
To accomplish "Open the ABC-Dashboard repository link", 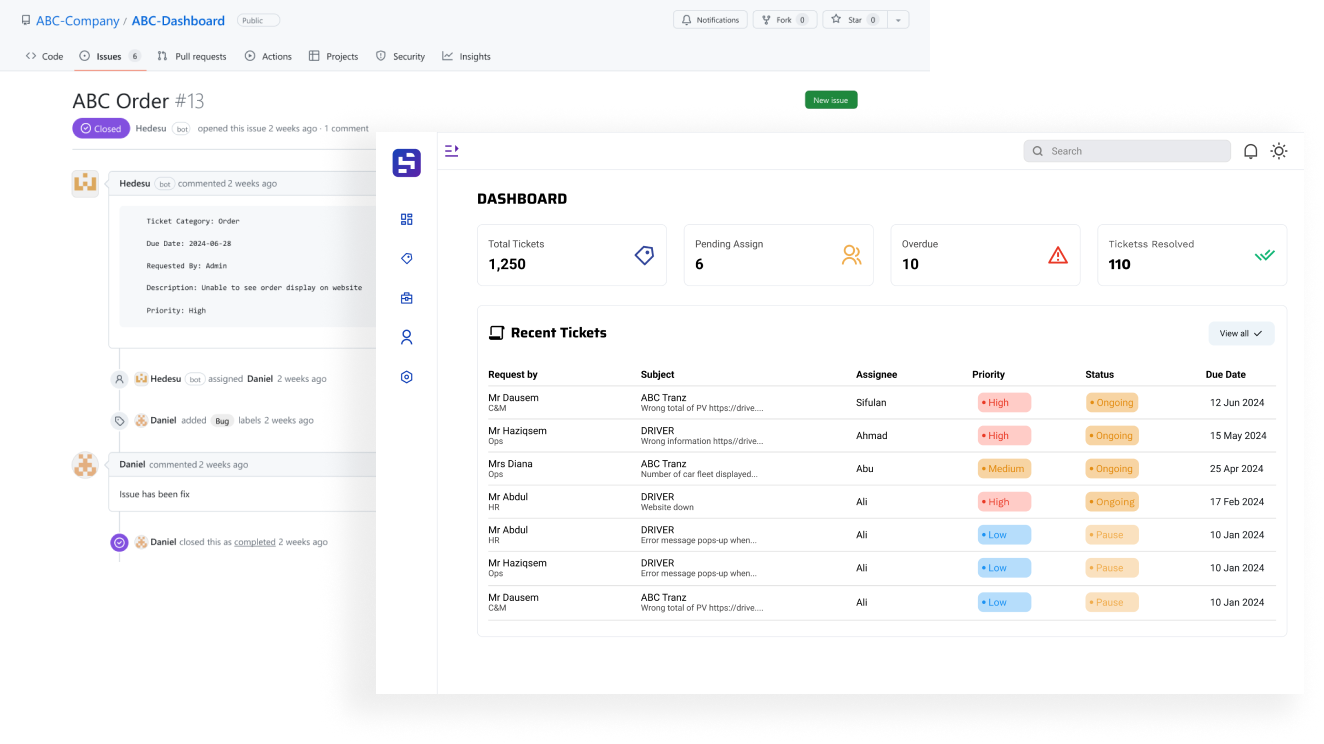I will [178, 20].
